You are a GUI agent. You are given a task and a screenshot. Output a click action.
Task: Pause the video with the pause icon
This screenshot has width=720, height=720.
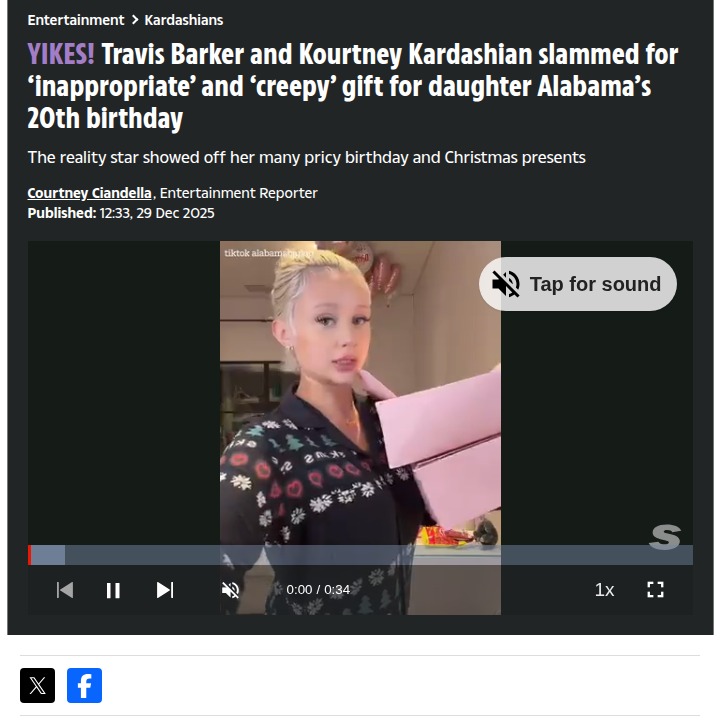(113, 590)
